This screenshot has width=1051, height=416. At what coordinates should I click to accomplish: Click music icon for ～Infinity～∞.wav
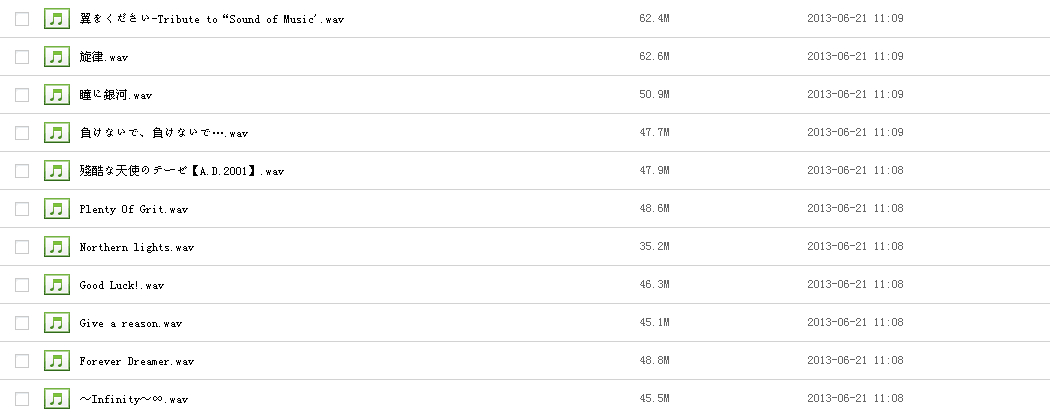(x=56, y=399)
